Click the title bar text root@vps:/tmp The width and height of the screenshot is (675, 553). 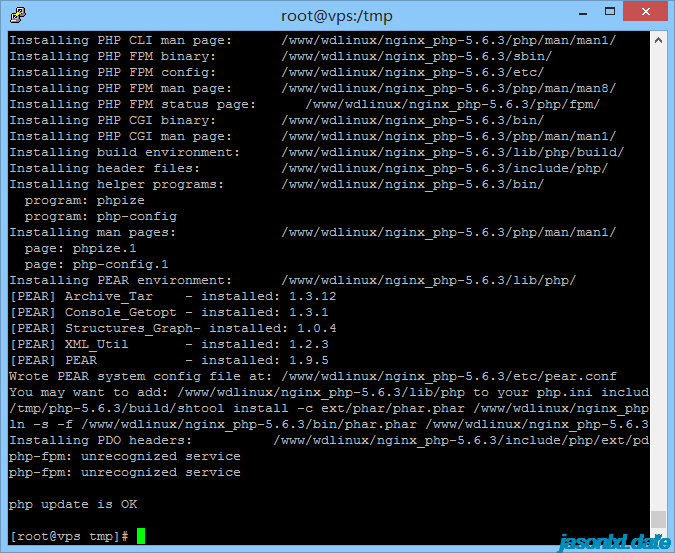pos(337,16)
